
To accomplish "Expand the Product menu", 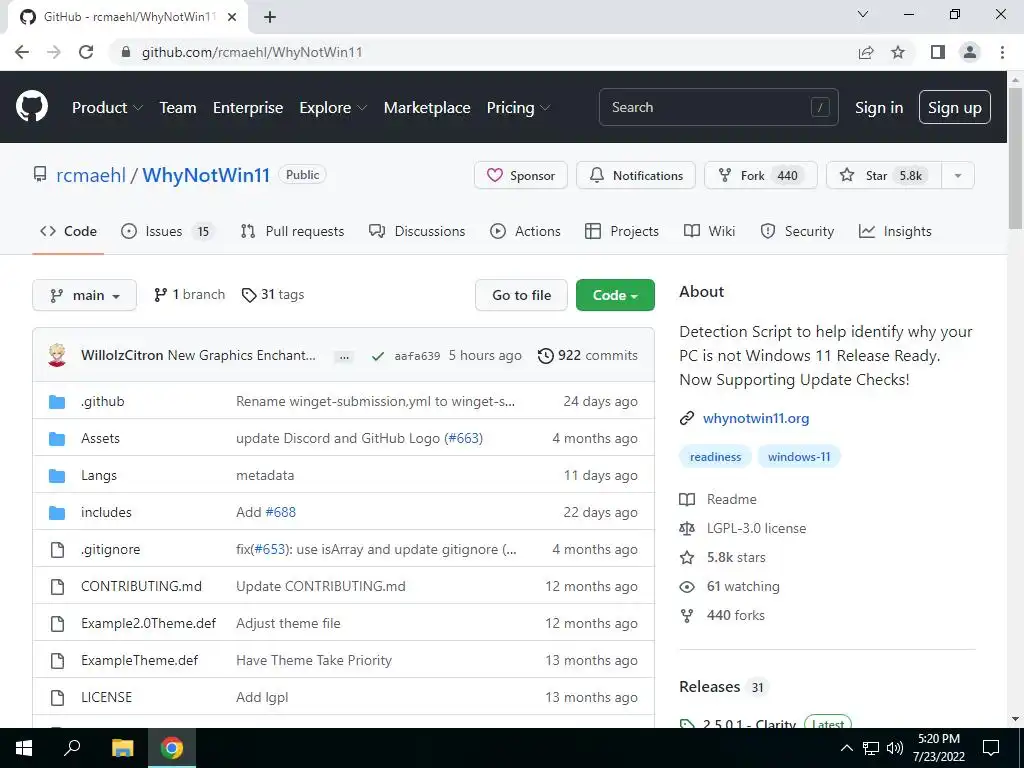I will pyautogui.click(x=107, y=107).
